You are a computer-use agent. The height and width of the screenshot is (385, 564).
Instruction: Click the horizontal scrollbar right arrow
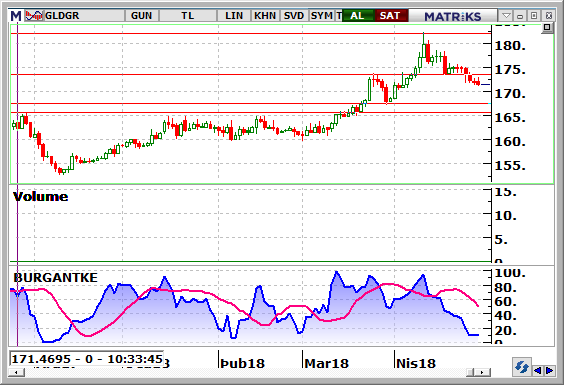483,372
